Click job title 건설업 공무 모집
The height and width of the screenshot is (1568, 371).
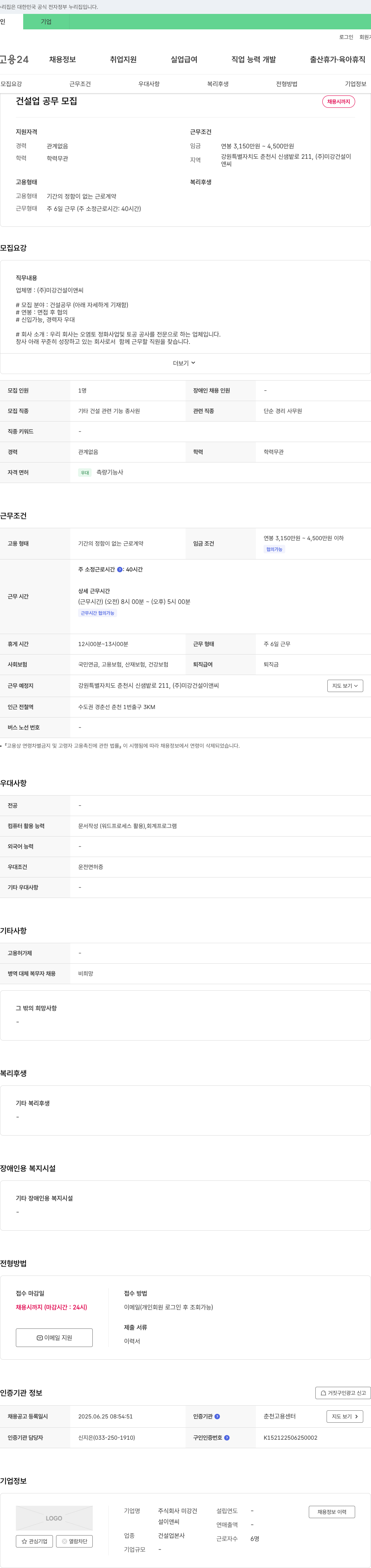(46, 101)
